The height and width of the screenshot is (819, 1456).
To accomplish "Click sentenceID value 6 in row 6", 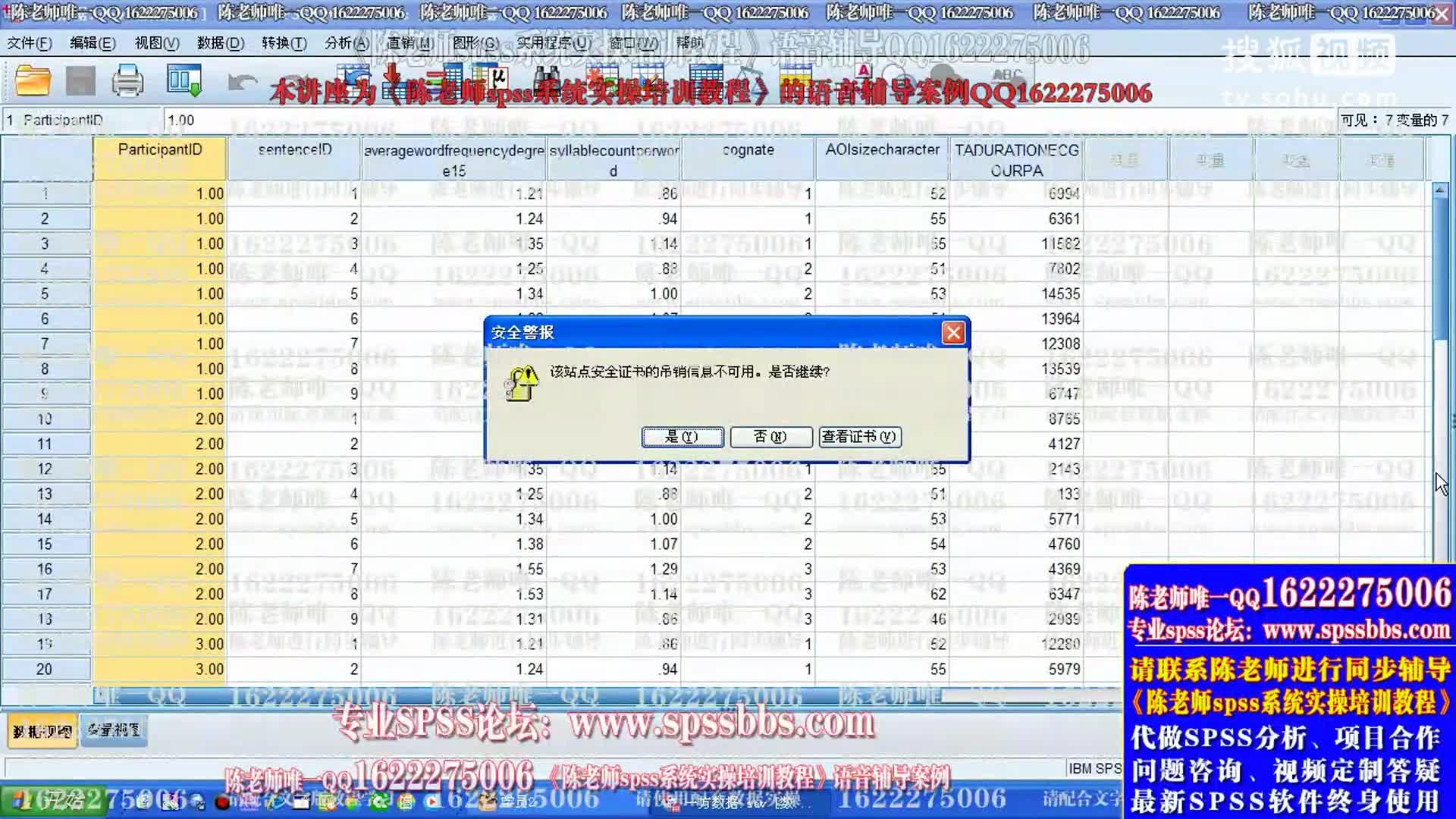I will [294, 318].
